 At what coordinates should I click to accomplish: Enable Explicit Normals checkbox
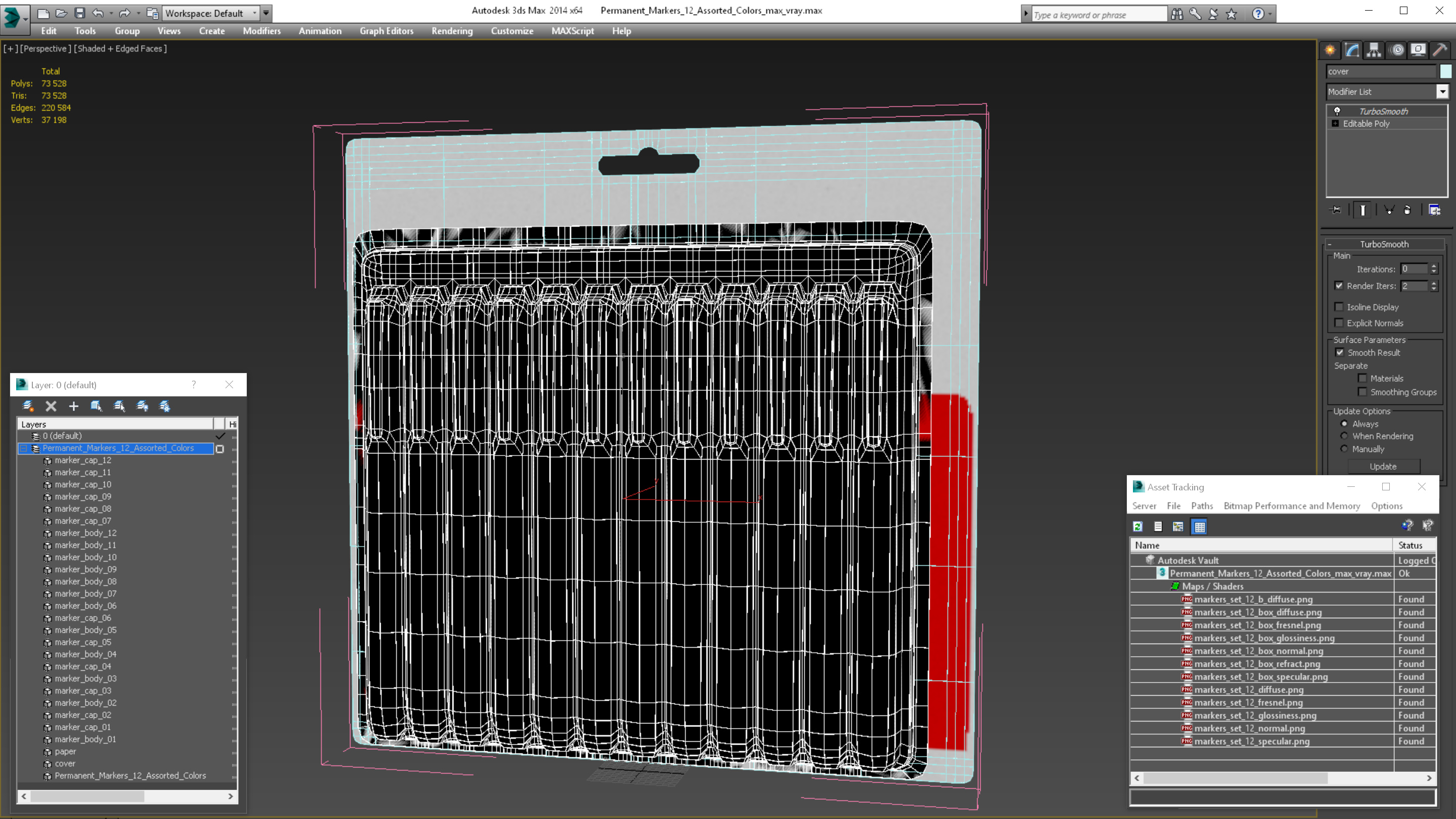1338,323
